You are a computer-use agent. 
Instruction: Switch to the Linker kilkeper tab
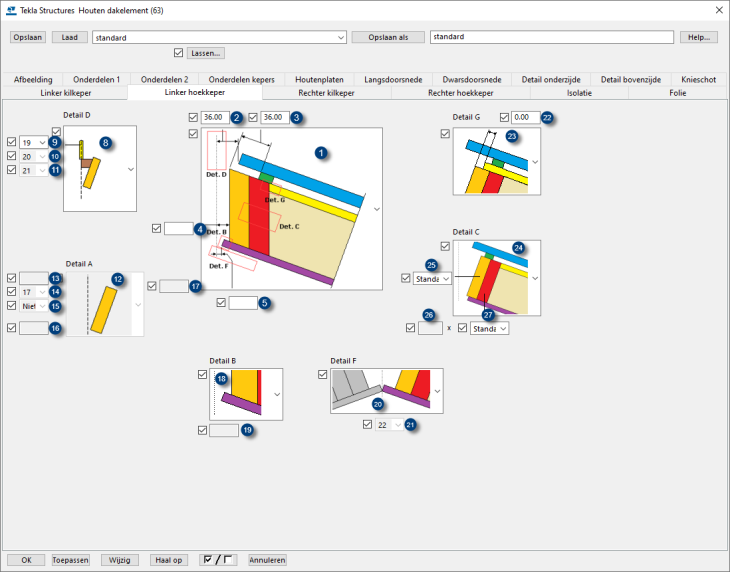66,93
